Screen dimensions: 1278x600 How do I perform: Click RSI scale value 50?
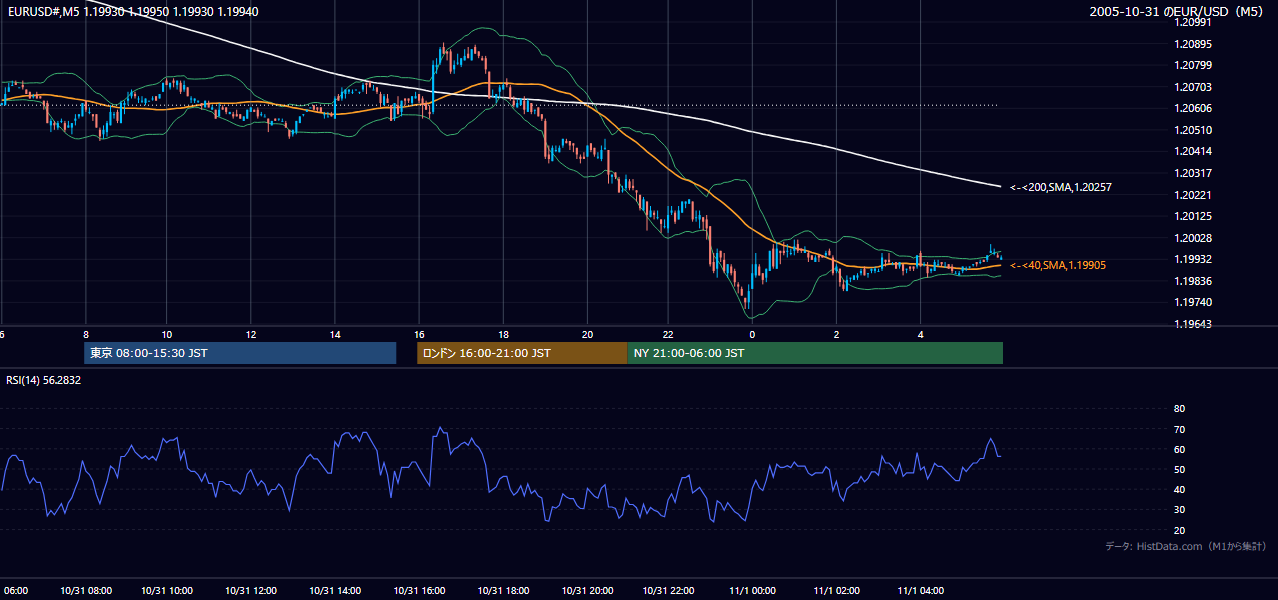[1179, 469]
